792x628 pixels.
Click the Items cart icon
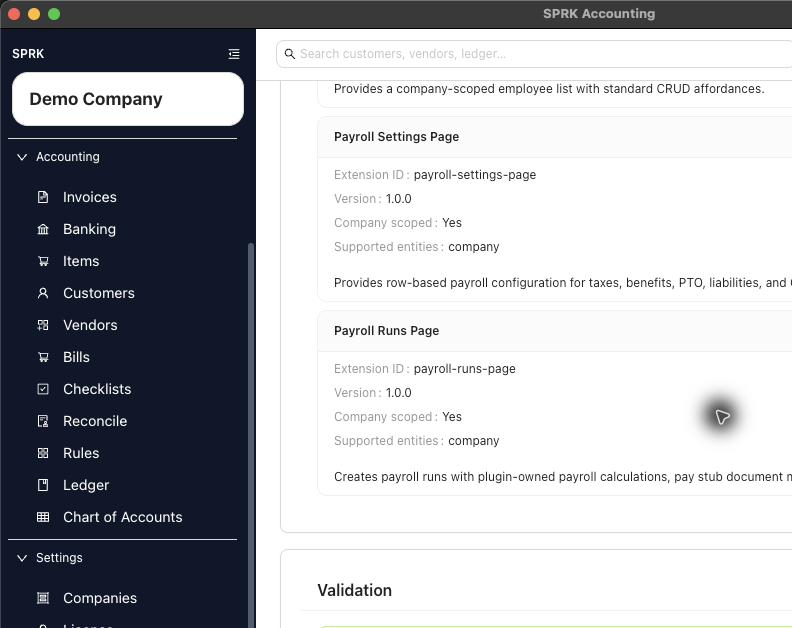(43, 261)
